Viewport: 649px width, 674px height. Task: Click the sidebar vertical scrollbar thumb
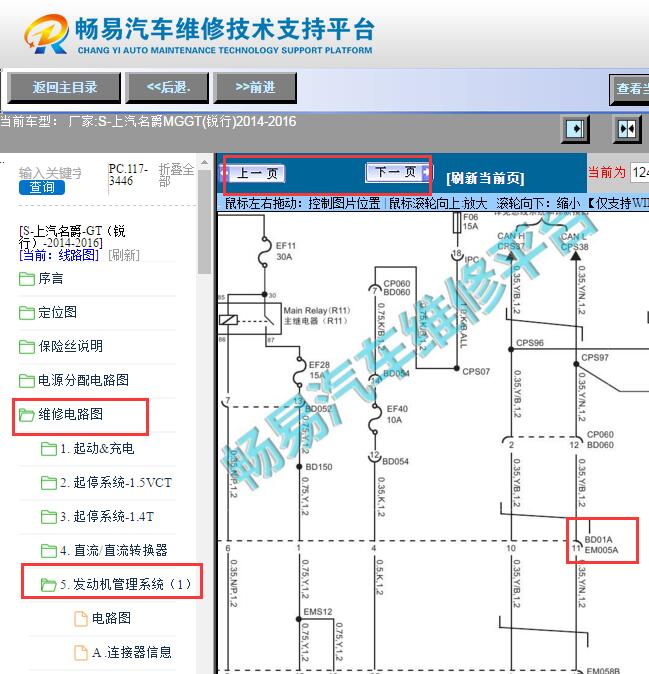tap(205, 222)
